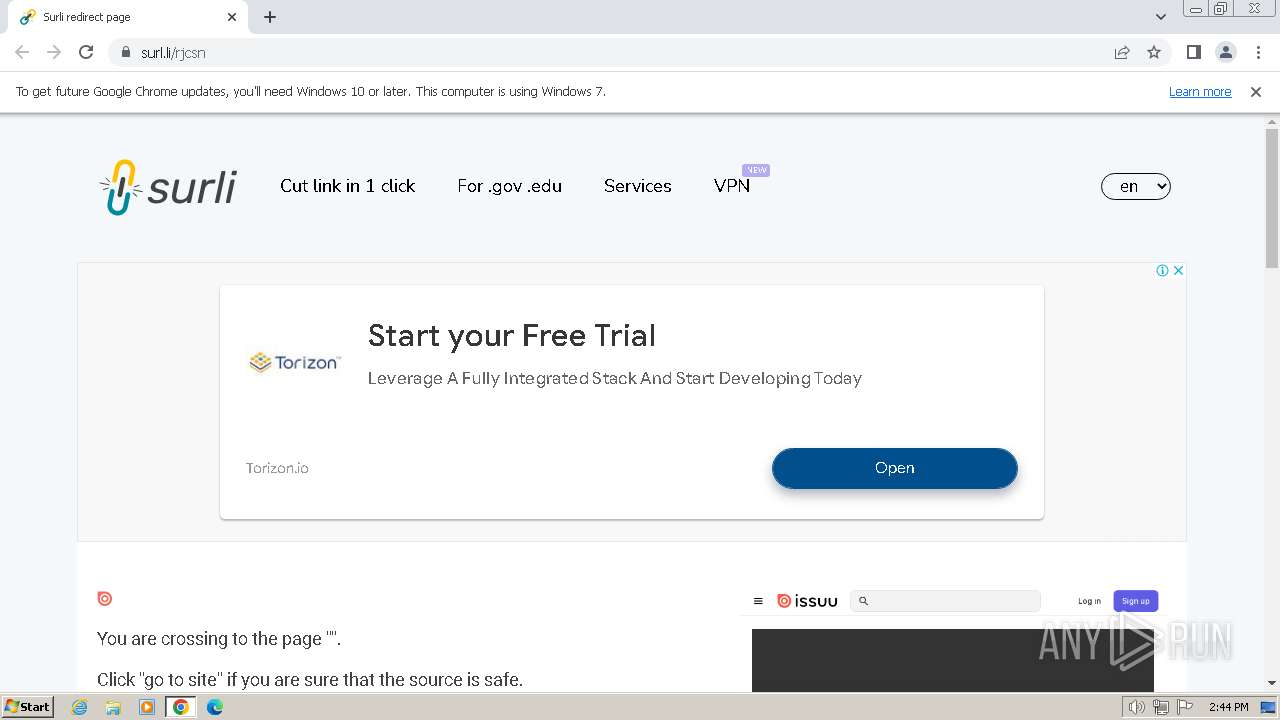Reload the Surli redirect page
The image size is (1280, 720).
click(86, 53)
